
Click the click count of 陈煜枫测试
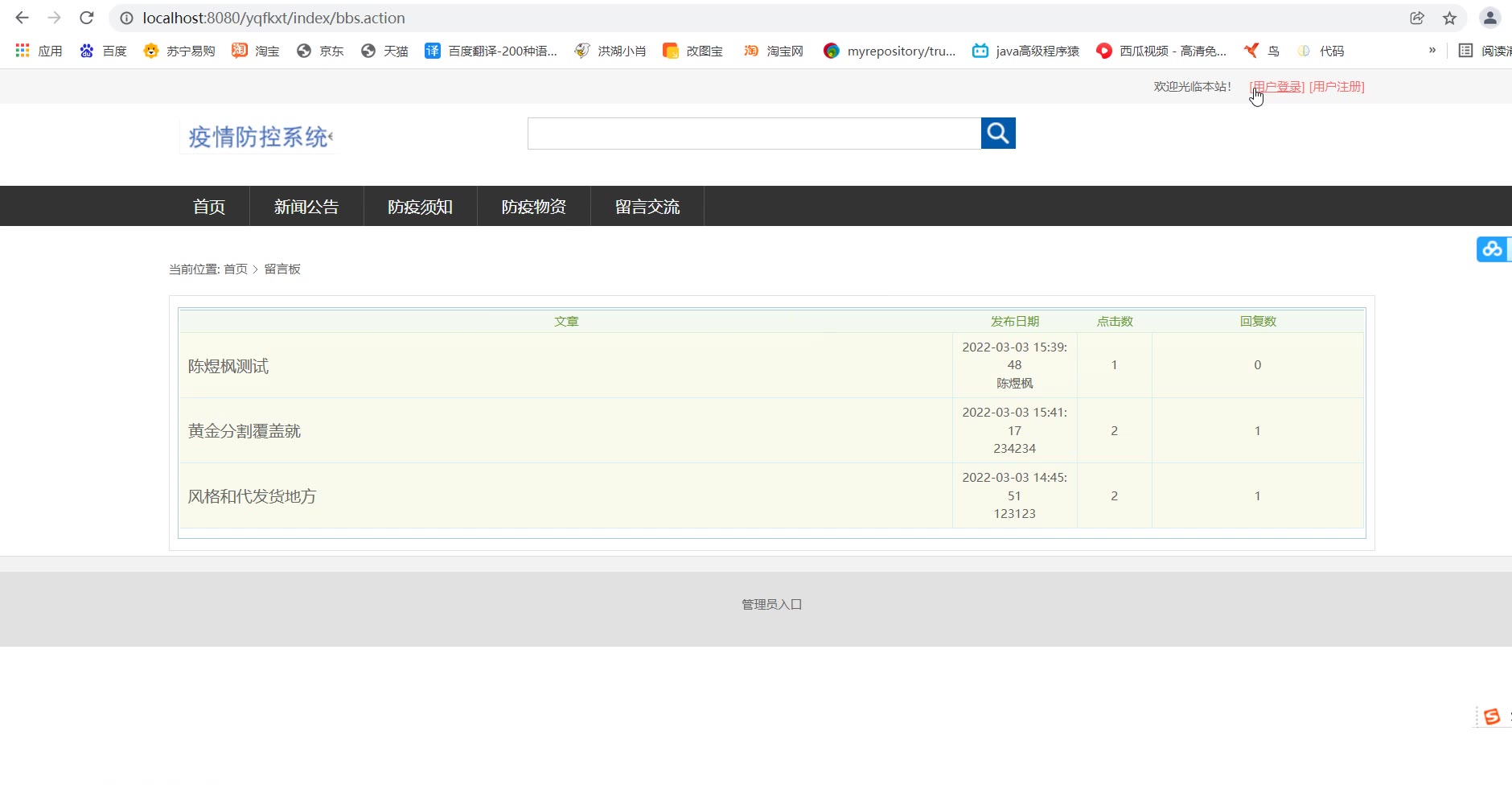(1115, 365)
